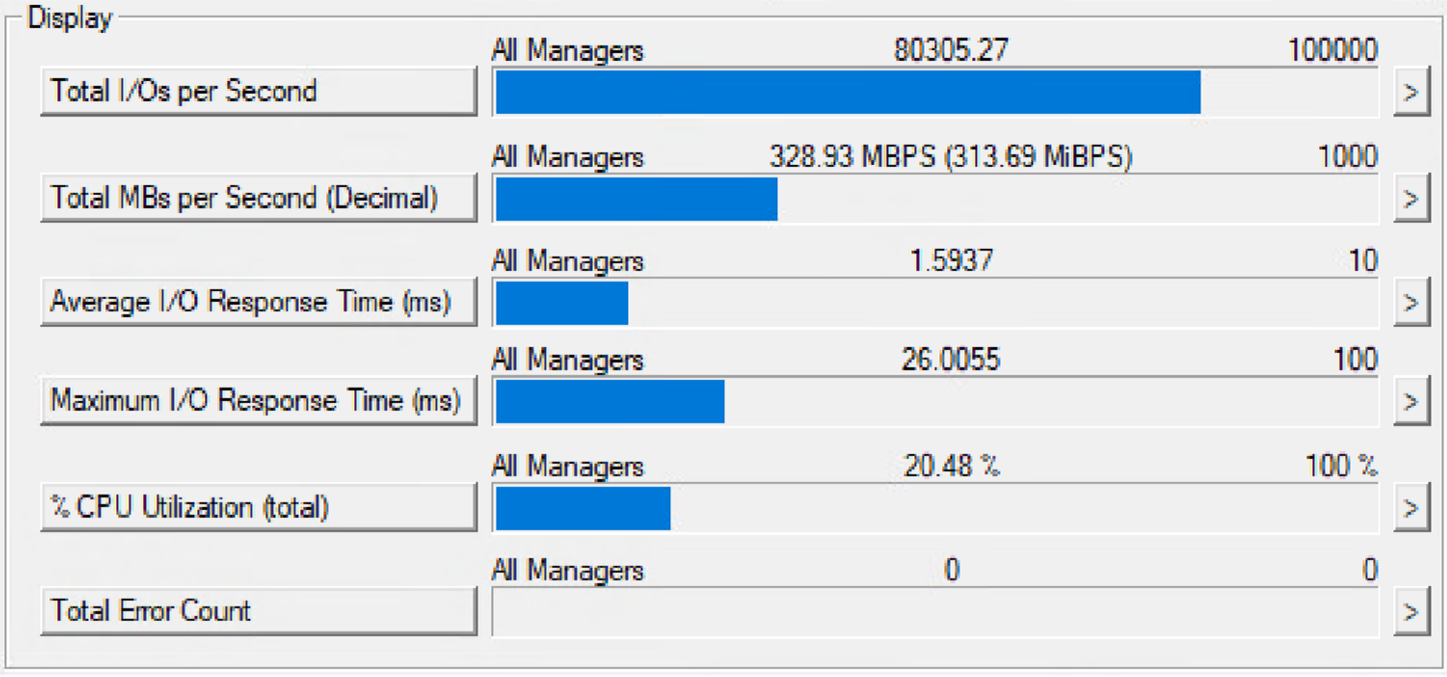The height and width of the screenshot is (677, 1447).
Task: Click the Average I/O Response Time bar
Action: pos(936,302)
